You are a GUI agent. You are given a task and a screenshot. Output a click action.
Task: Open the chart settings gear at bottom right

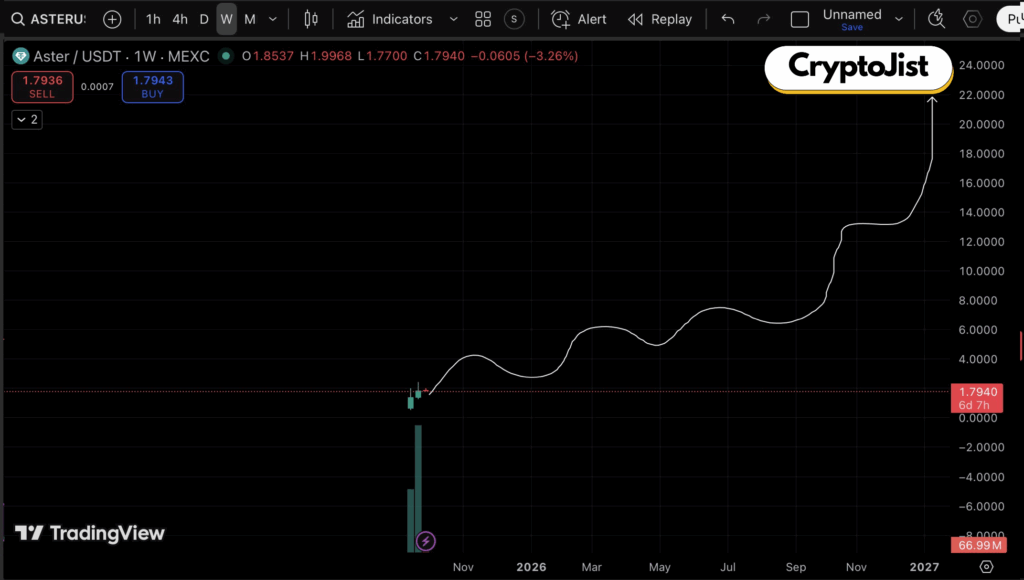point(986,566)
